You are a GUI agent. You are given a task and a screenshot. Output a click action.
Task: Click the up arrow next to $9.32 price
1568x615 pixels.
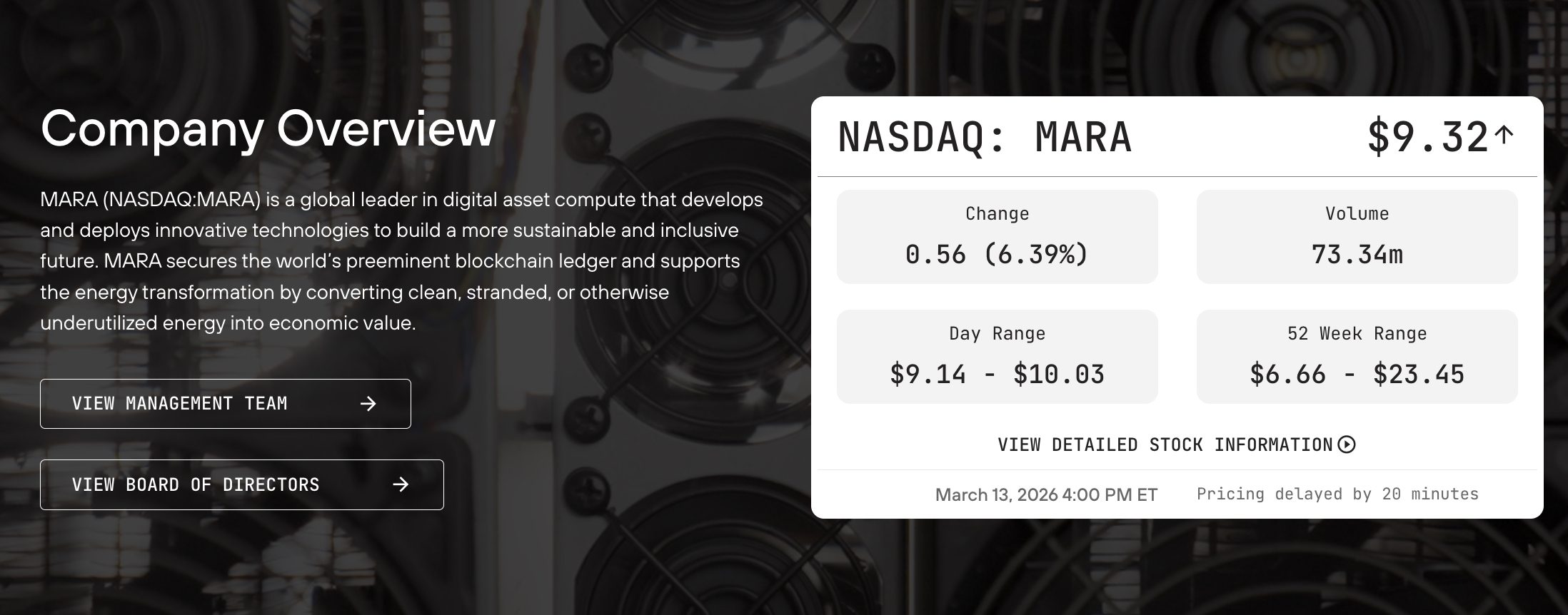pos(1504,134)
